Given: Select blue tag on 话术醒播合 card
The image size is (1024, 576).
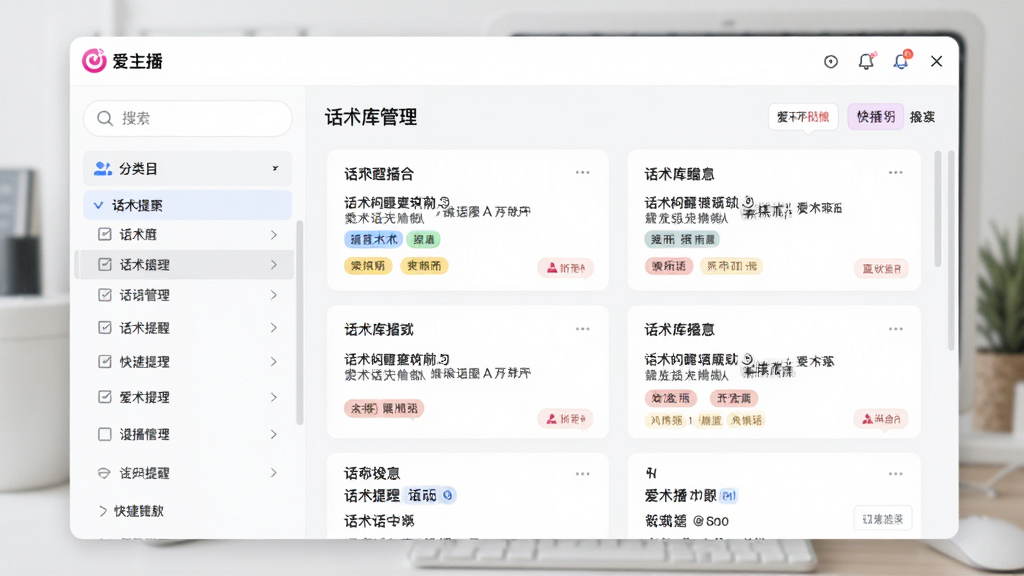Looking at the screenshot, I should [x=374, y=239].
